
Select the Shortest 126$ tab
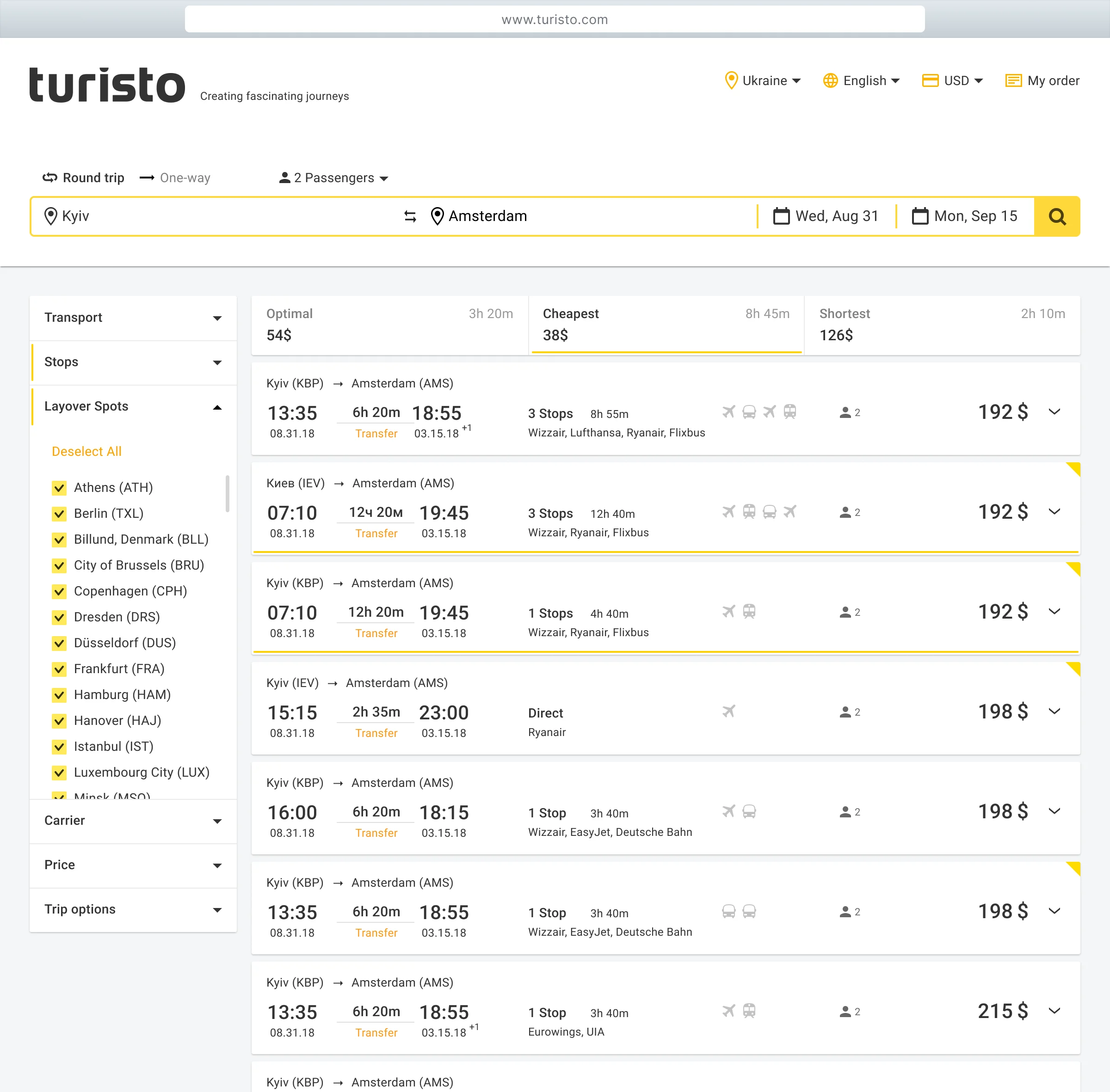(942, 325)
